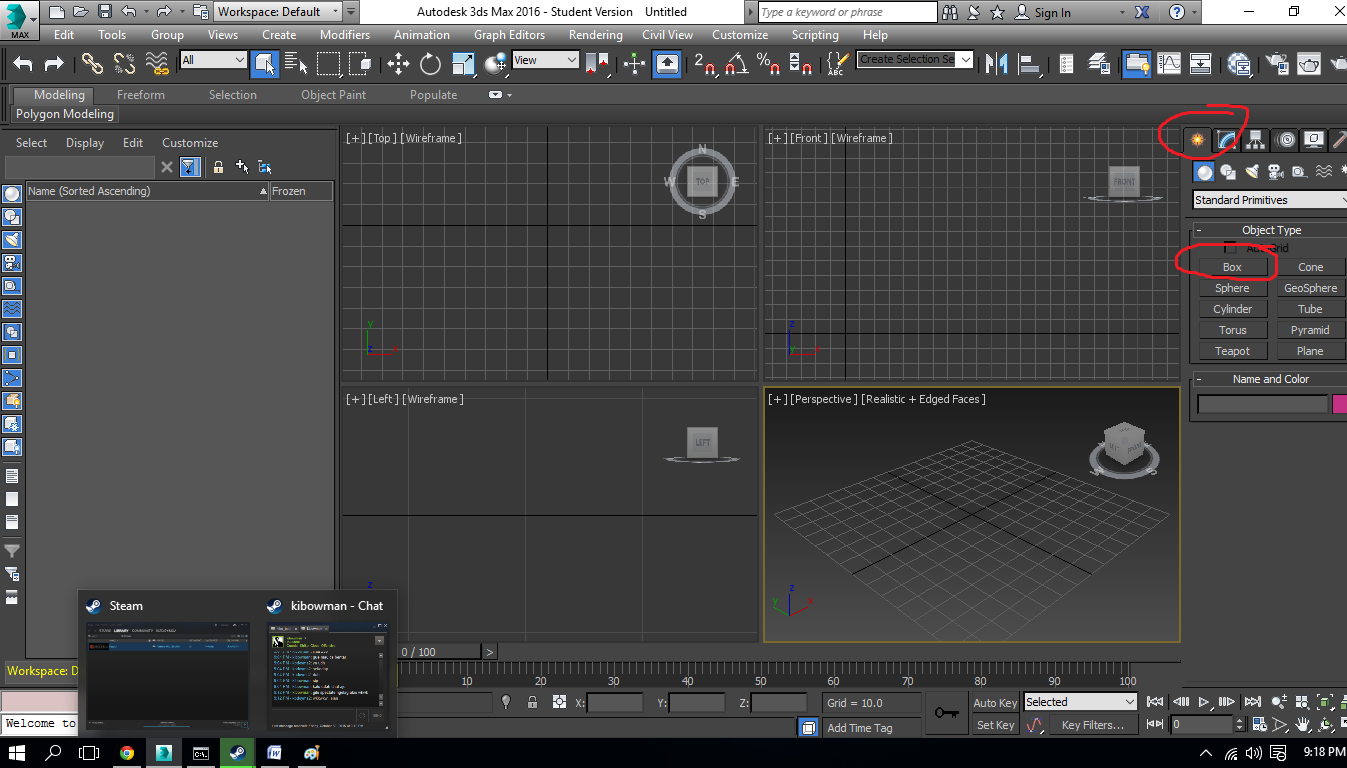Toggle Set Key animation mode
The height and width of the screenshot is (768, 1347).
point(995,725)
